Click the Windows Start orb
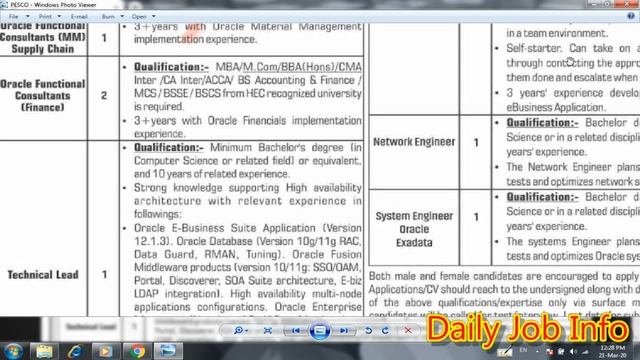640x360 pixels. coord(13,351)
